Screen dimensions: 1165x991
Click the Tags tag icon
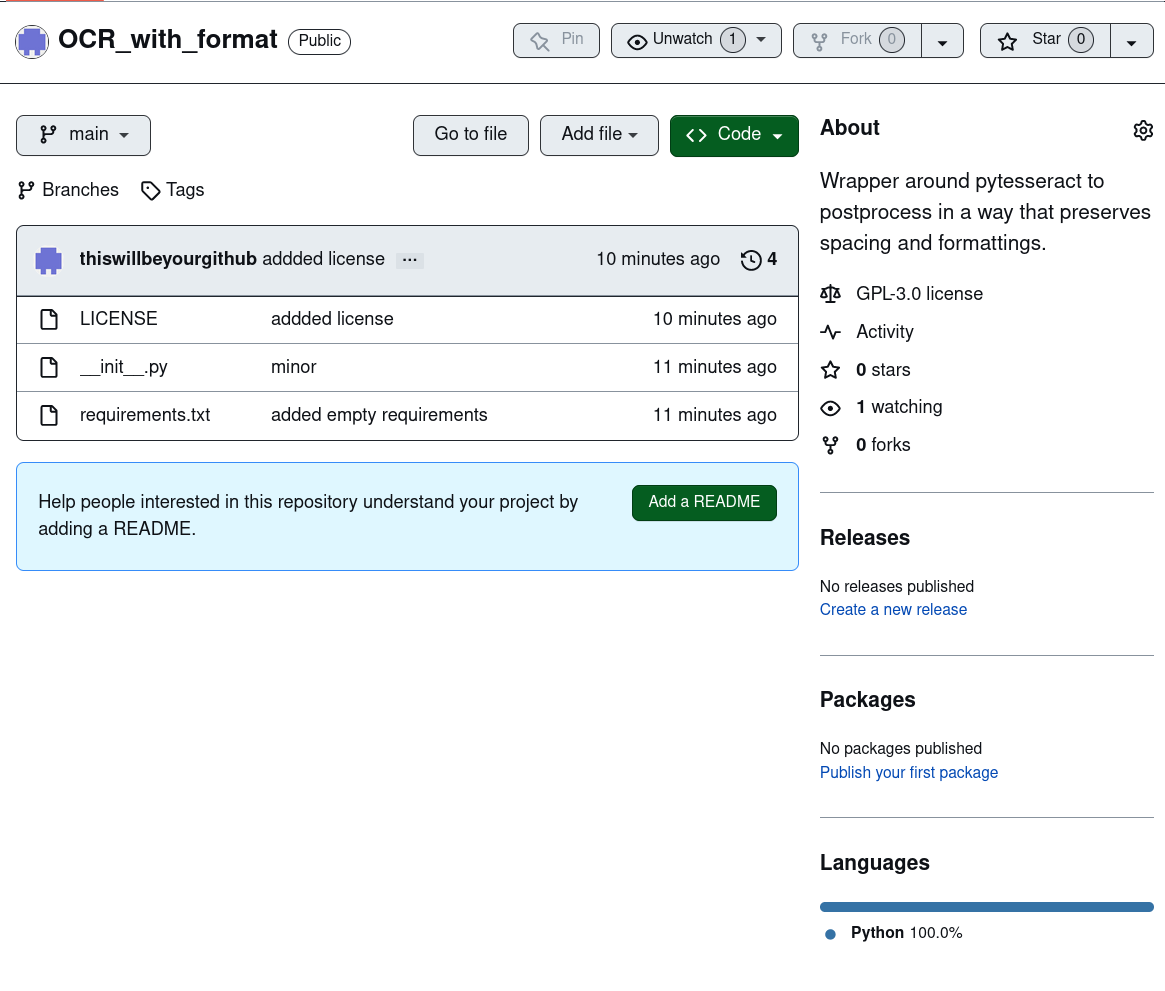[x=150, y=190]
